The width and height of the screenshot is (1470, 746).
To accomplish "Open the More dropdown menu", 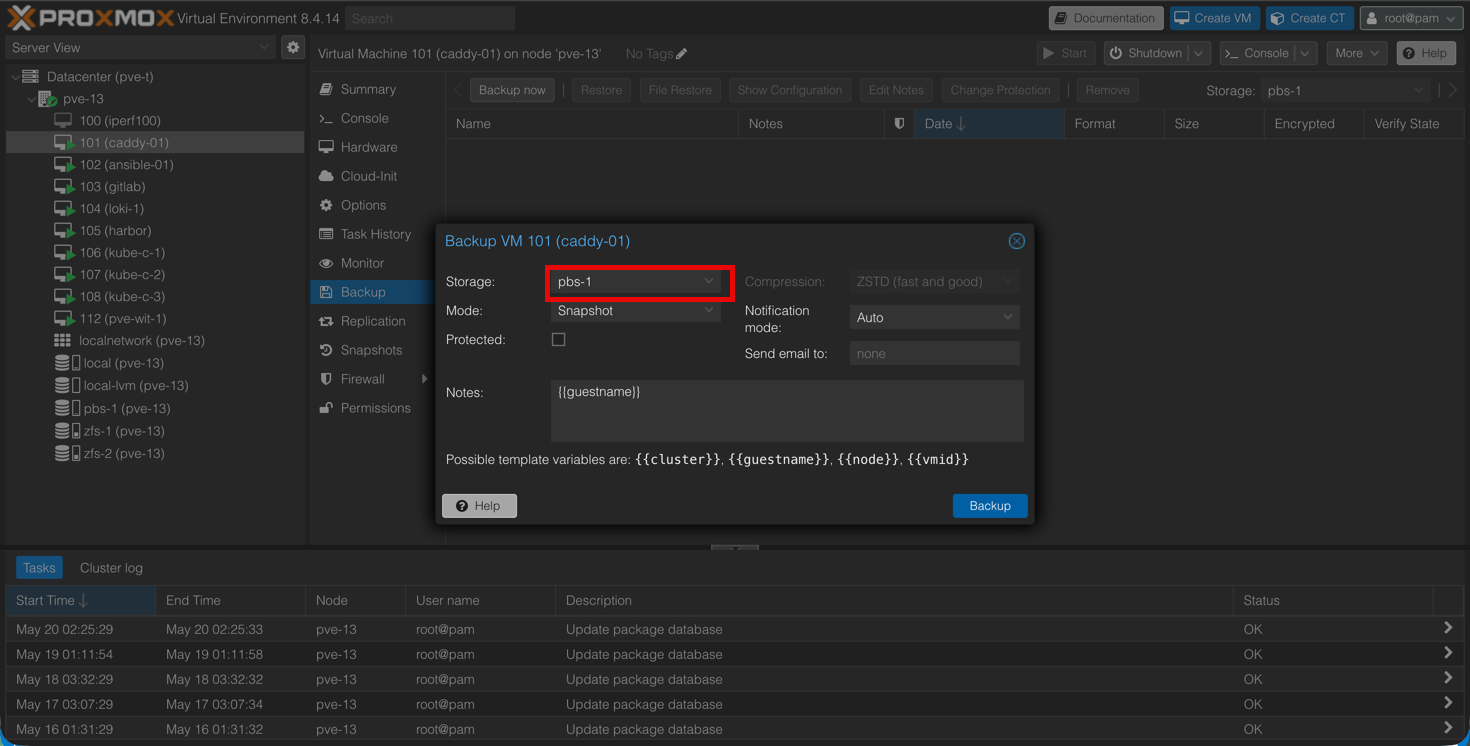I will pyautogui.click(x=1357, y=53).
